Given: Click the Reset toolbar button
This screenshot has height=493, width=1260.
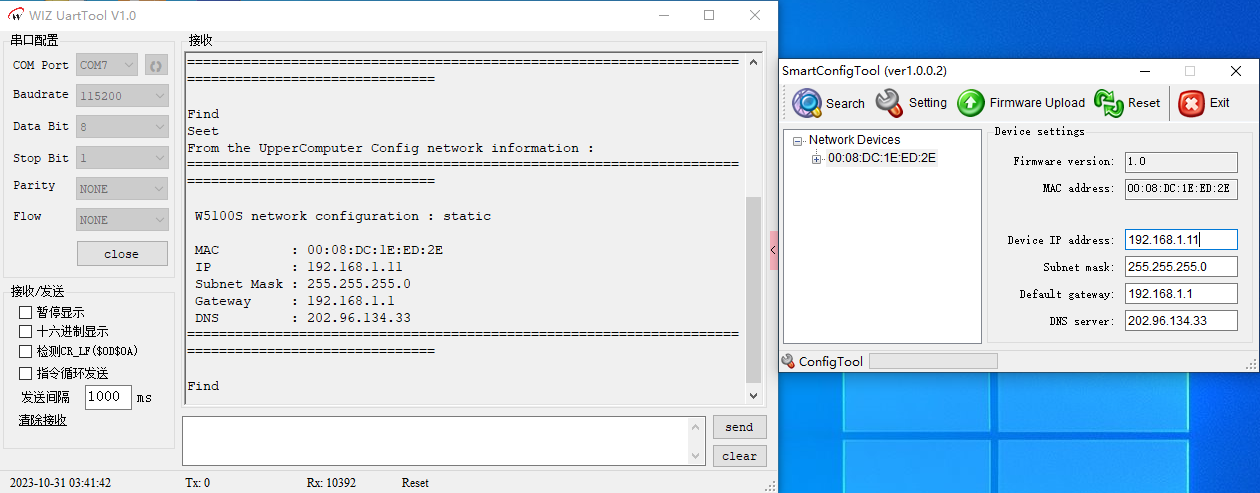Looking at the screenshot, I should click(x=1127, y=103).
